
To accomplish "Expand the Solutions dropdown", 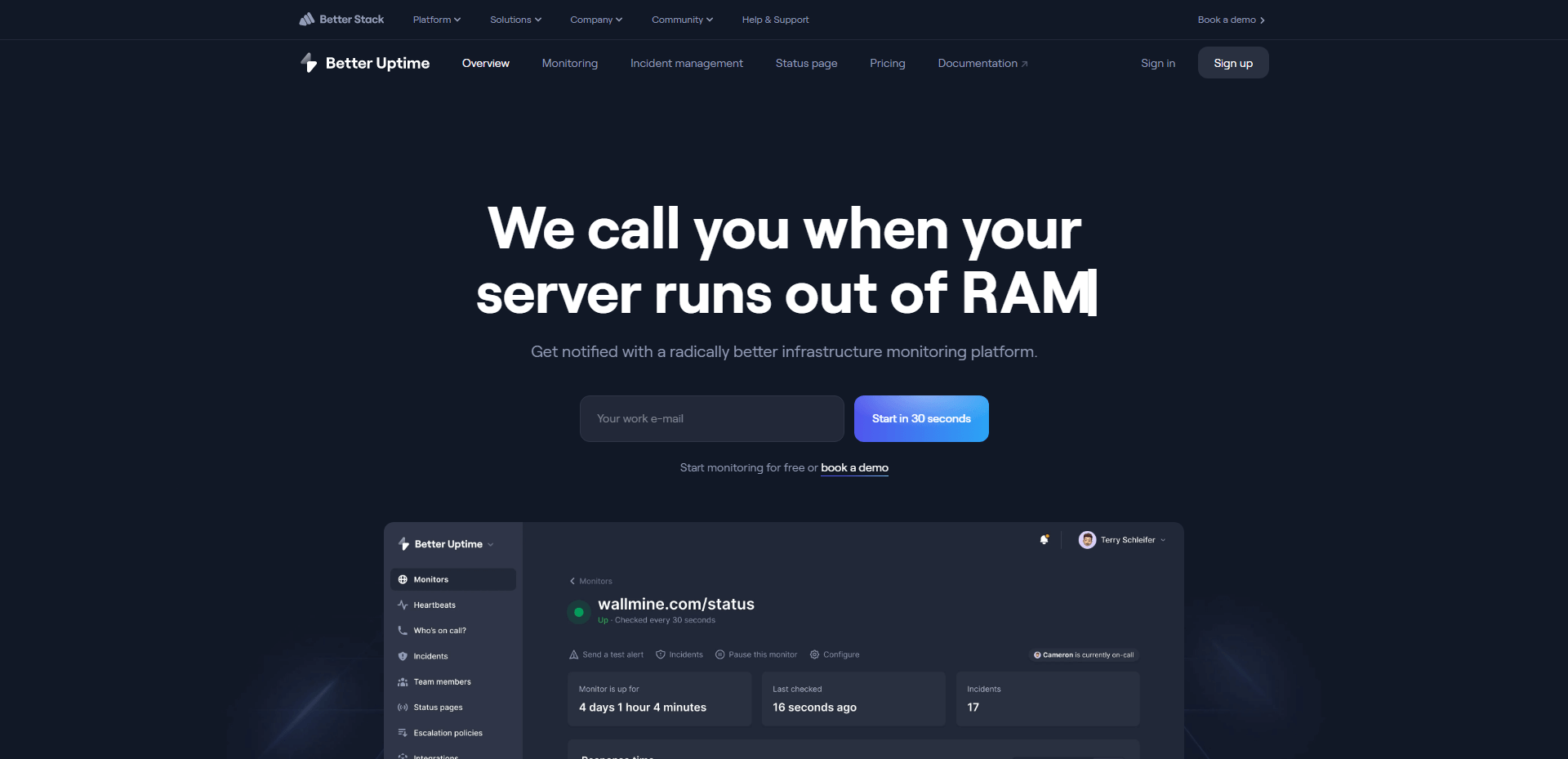I will click(x=515, y=20).
